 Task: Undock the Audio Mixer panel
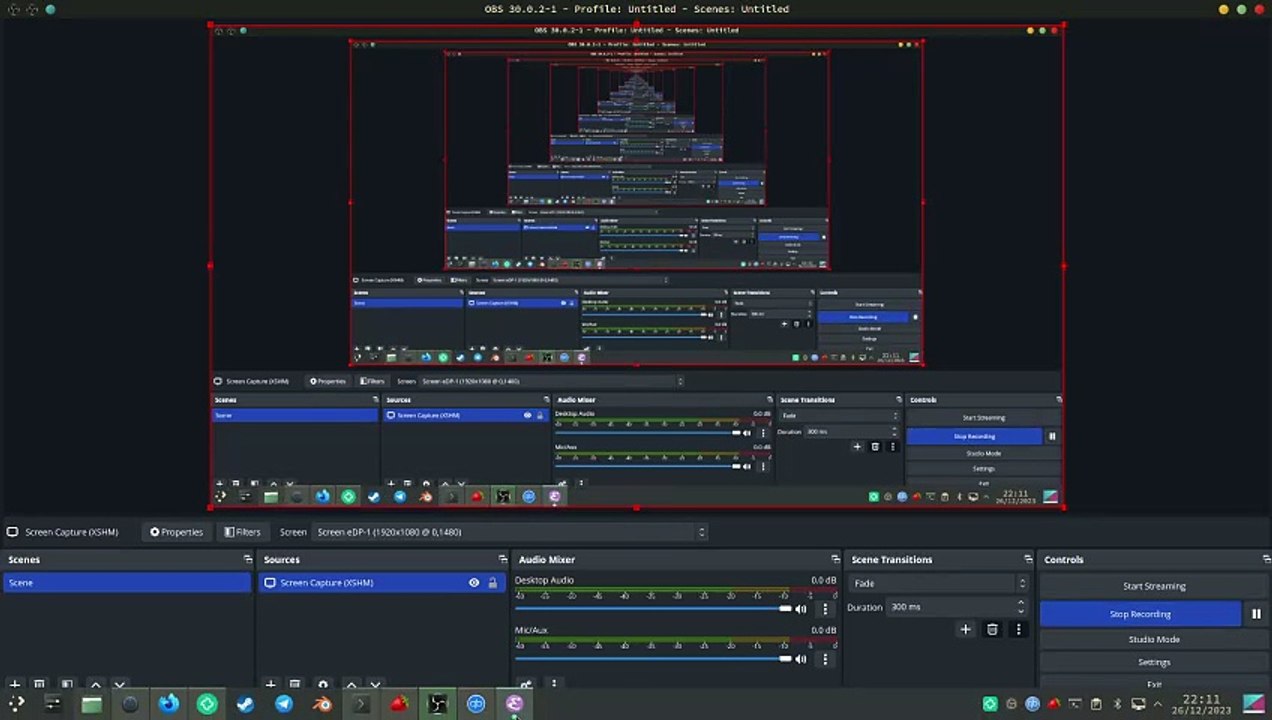tap(835, 560)
